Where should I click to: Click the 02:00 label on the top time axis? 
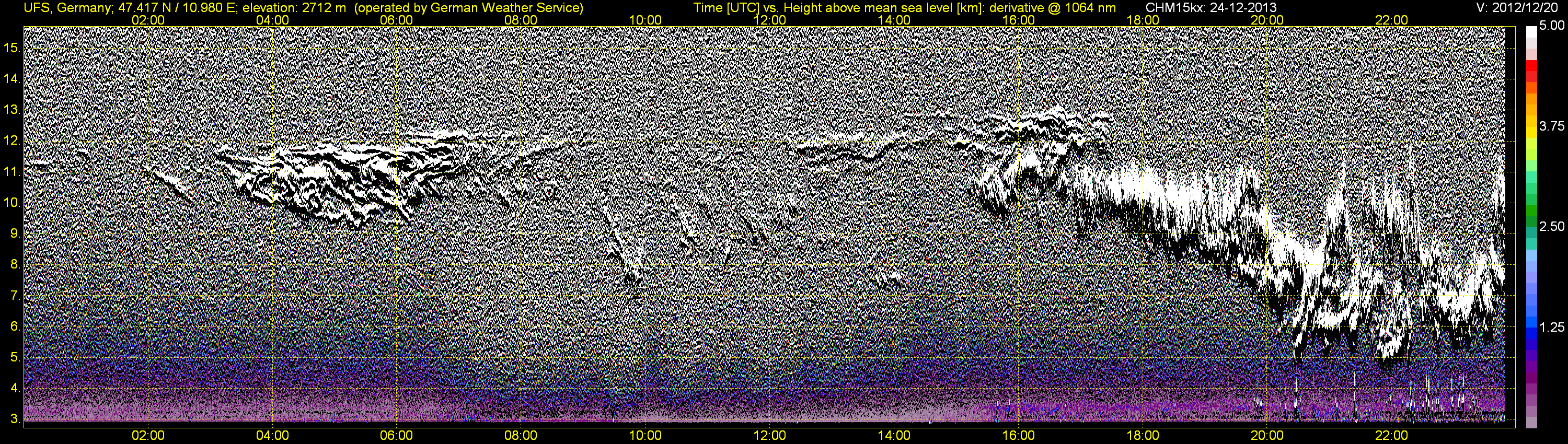148,20
